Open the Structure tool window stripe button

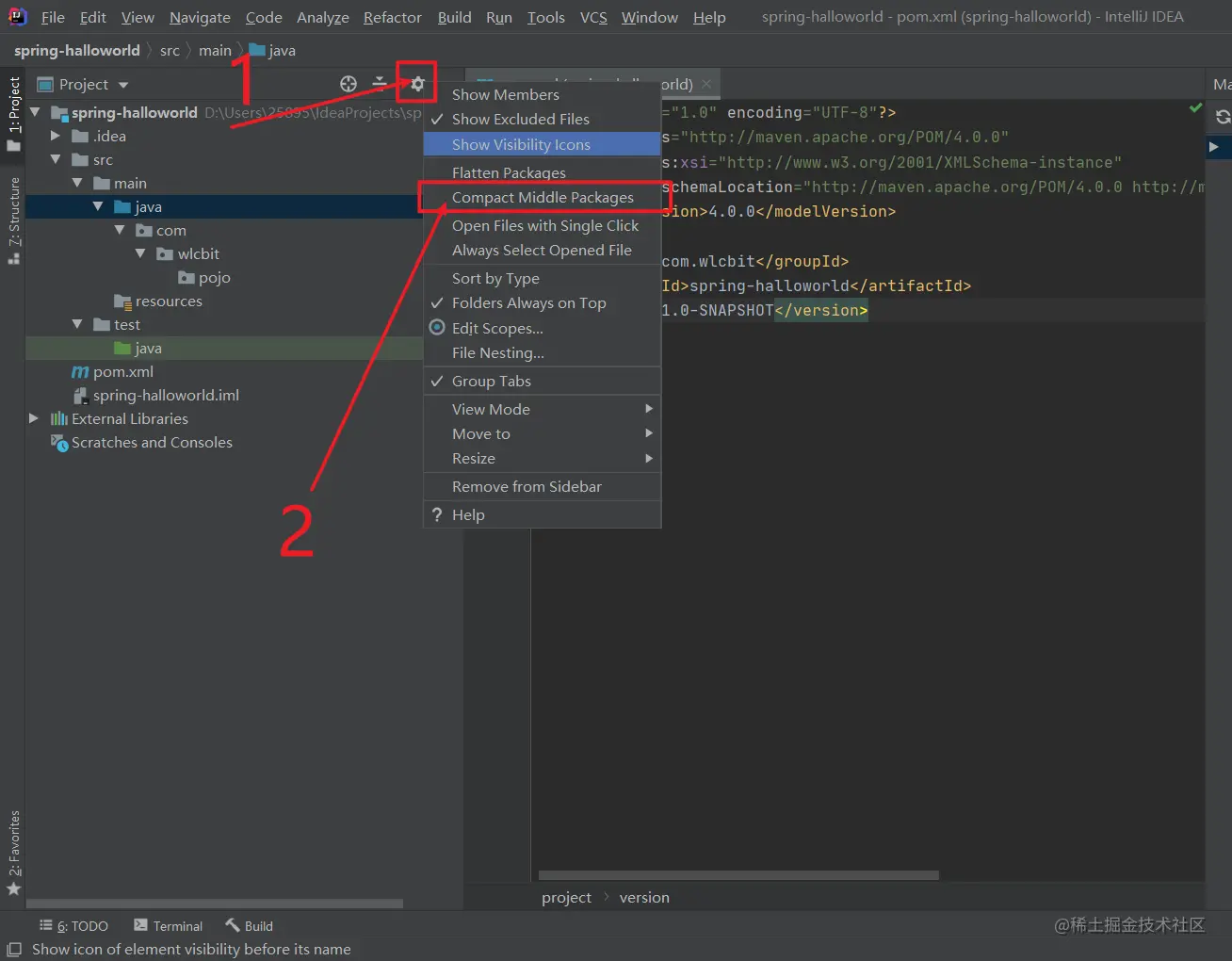[x=13, y=221]
